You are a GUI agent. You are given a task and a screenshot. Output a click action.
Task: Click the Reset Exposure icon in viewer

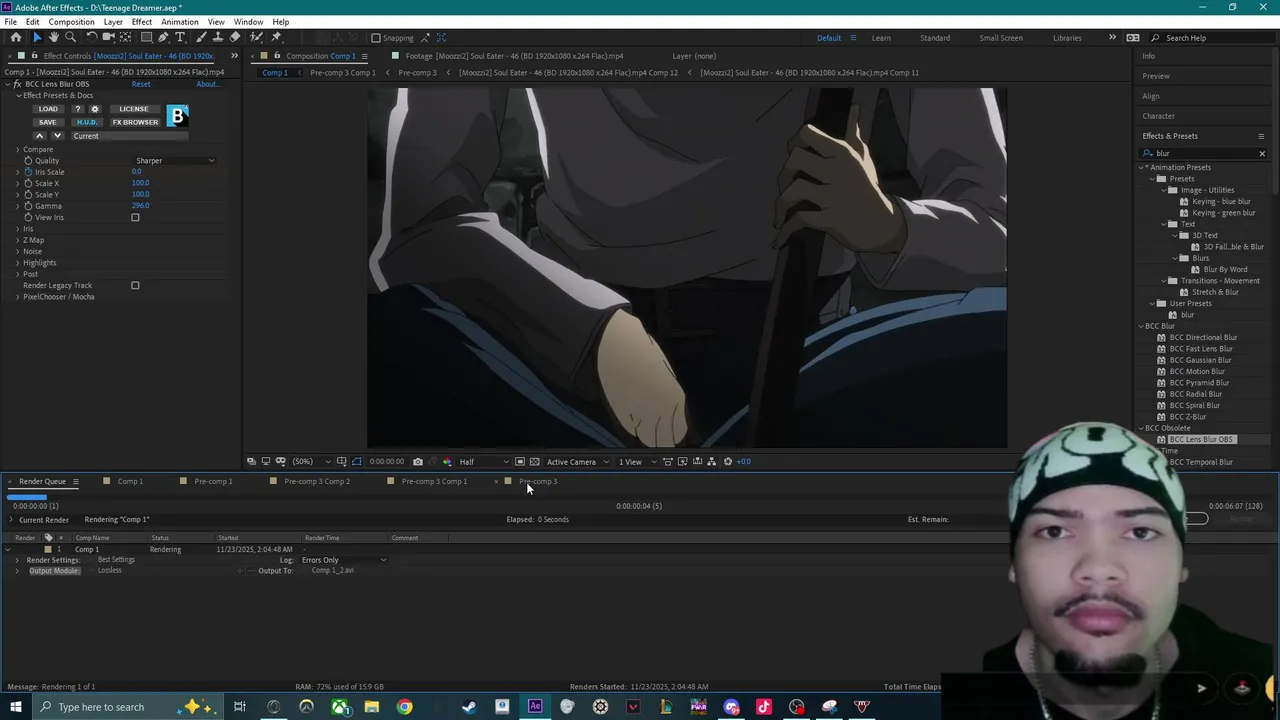727,462
